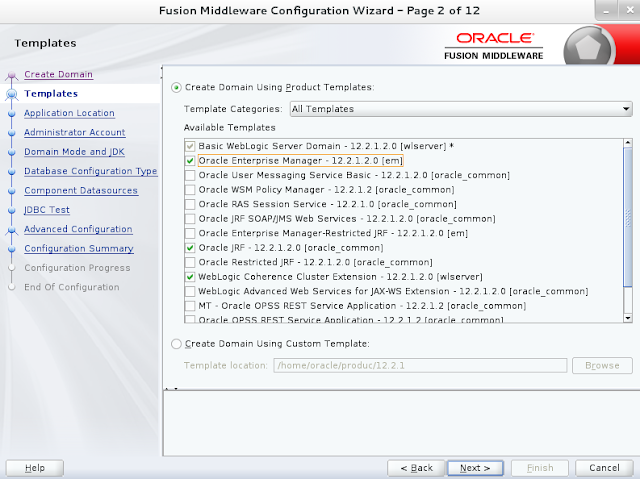Check Oracle WSM Policy Manager template

coord(190,190)
